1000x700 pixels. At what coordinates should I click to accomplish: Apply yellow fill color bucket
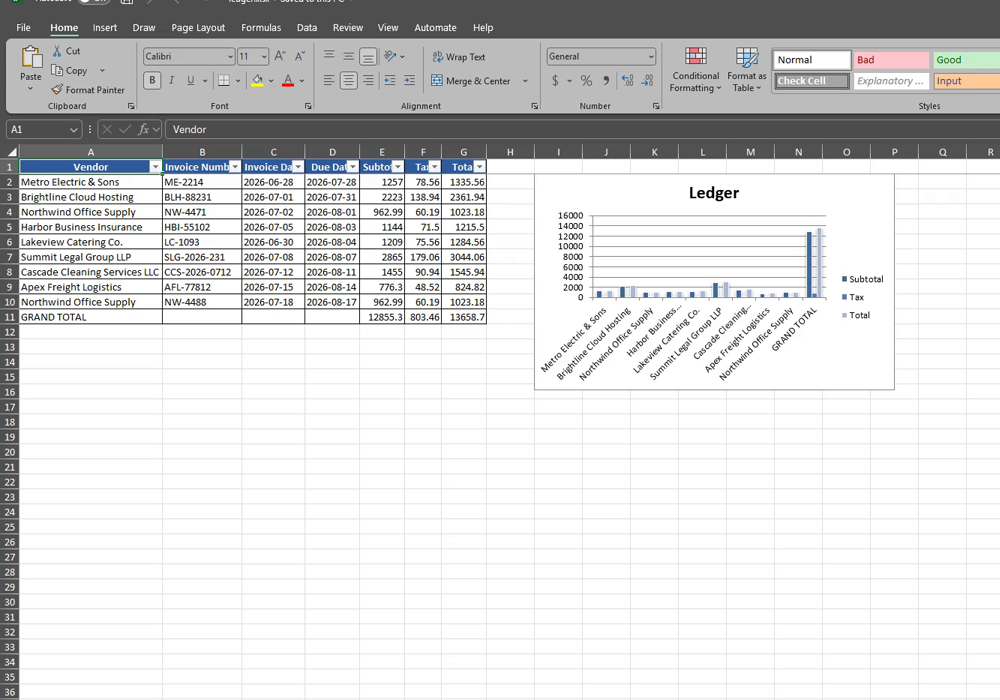tap(257, 80)
